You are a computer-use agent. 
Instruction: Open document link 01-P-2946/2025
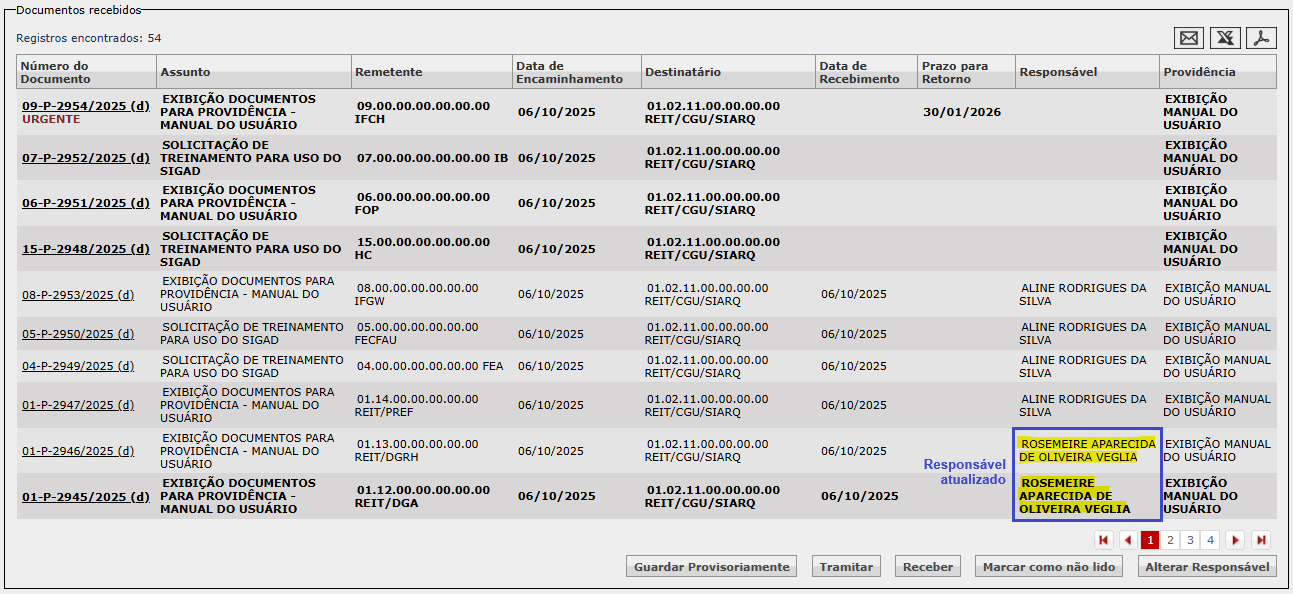(77, 451)
